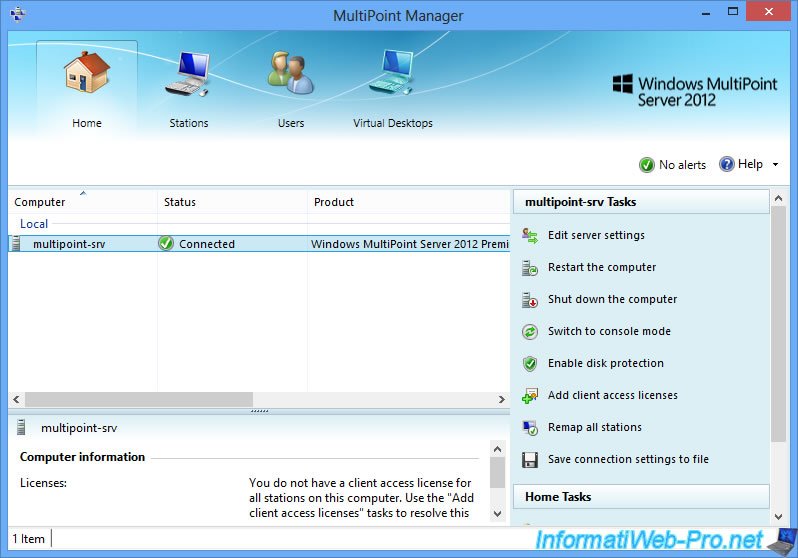Choose Remap all stations task
The image size is (798, 558).
[x=594, y=428]
